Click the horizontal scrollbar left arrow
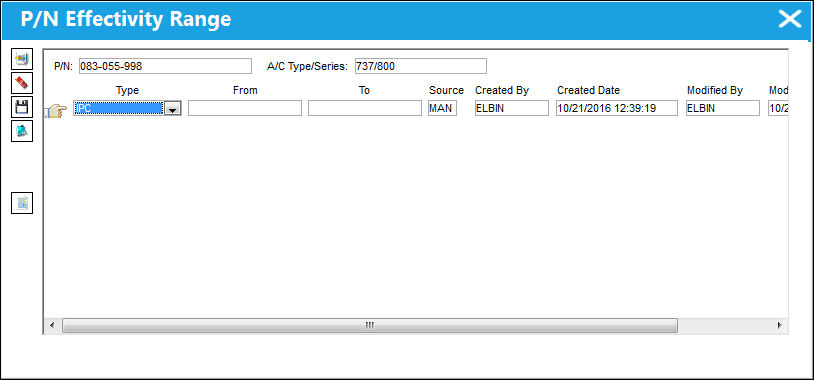The width and height of the screenshot is (814, 380). tap(51, 325)
